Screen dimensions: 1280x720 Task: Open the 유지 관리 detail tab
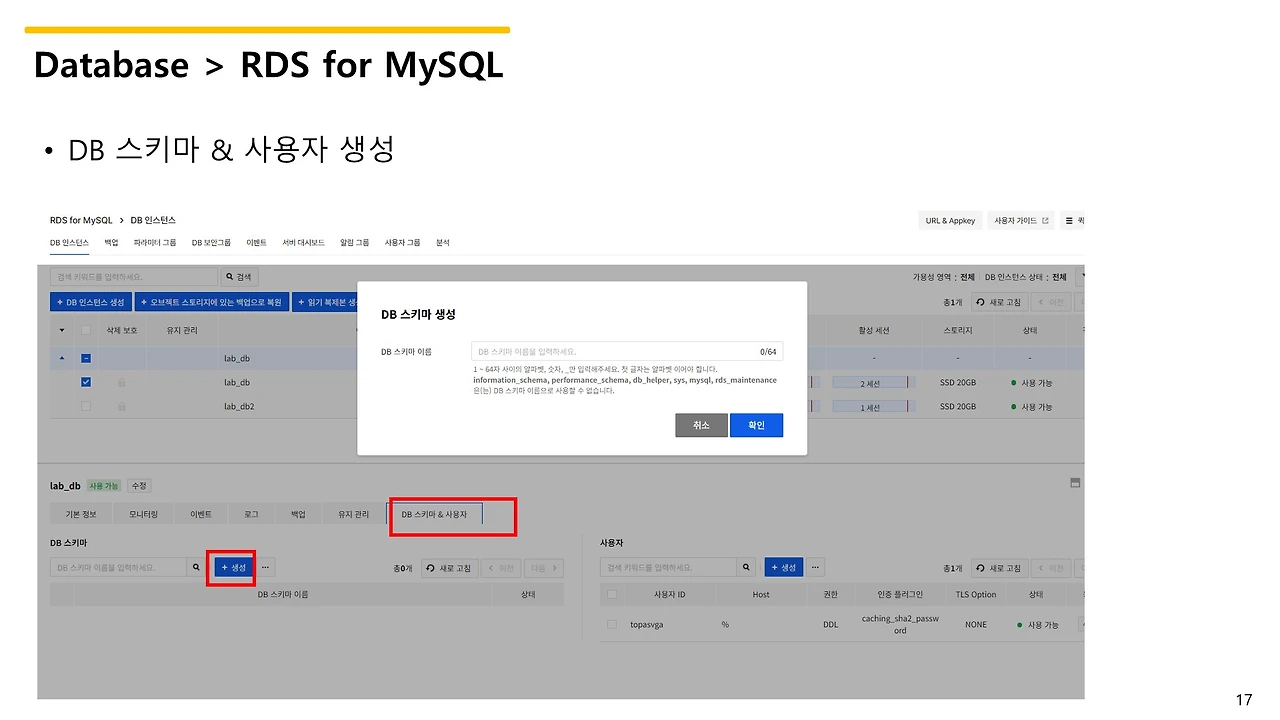[353, 514]
